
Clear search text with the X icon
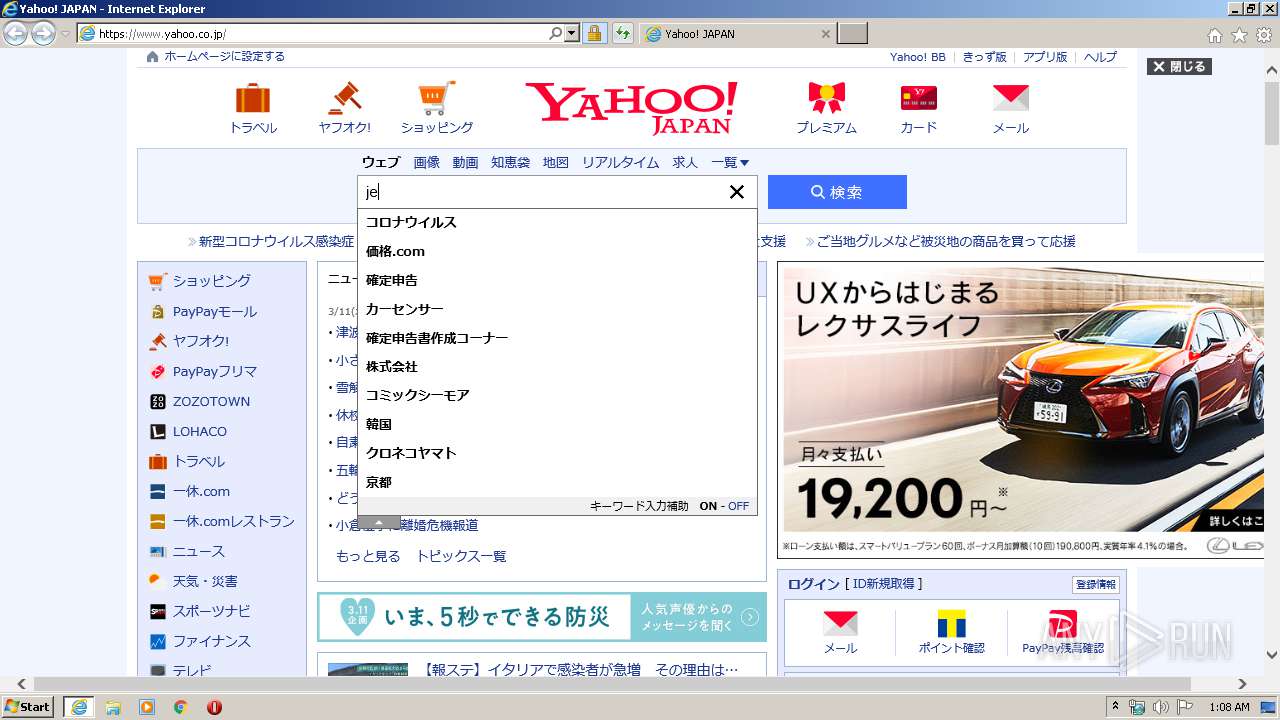(737, 192)
